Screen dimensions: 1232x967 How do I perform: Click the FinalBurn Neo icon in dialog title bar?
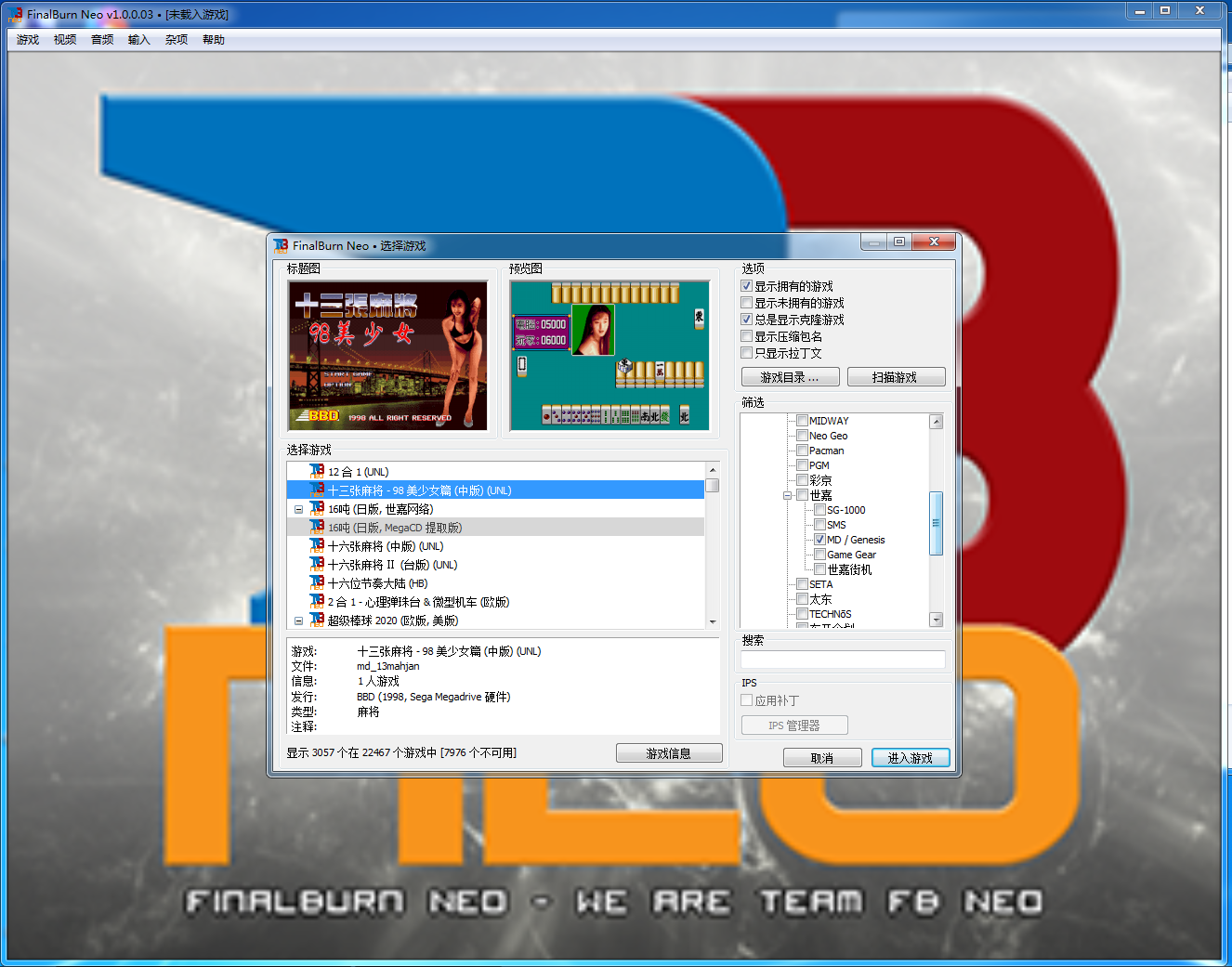pos(281,245)
